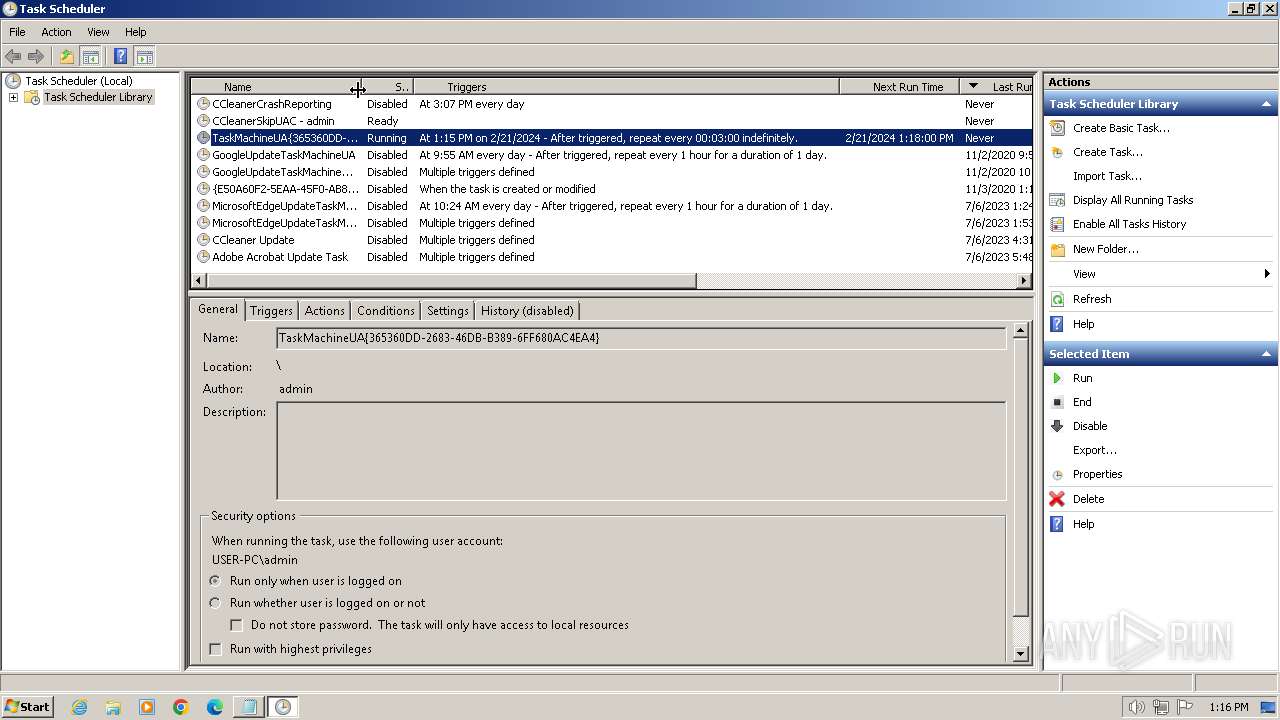1280x720 pixels.
Task: Switch to the Conditions tab
Action: (x=385, y=311)
